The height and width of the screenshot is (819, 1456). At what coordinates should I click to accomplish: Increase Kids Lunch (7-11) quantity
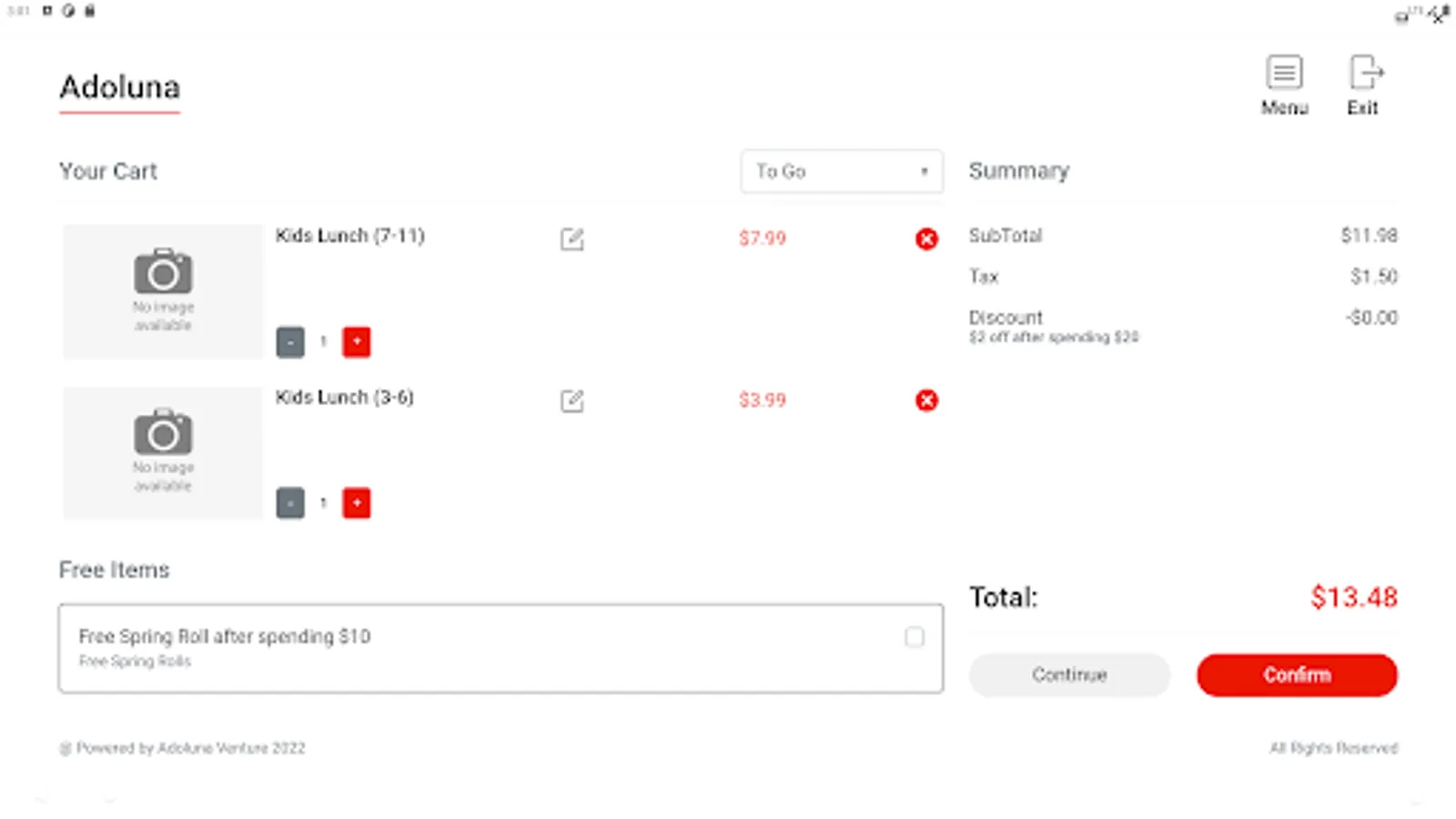357,342
